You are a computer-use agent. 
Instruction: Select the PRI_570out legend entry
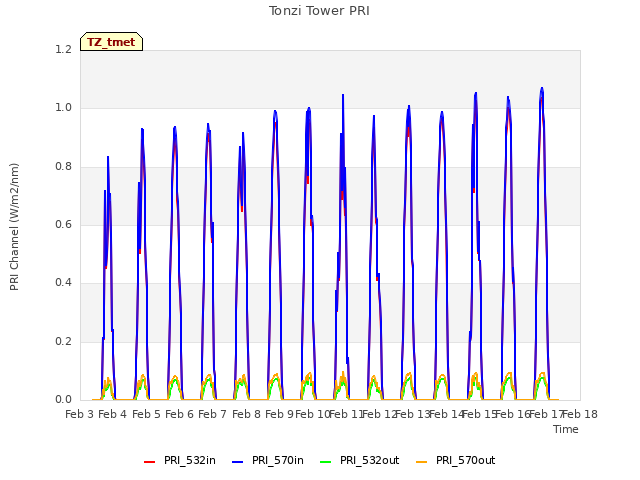[456, 461]
